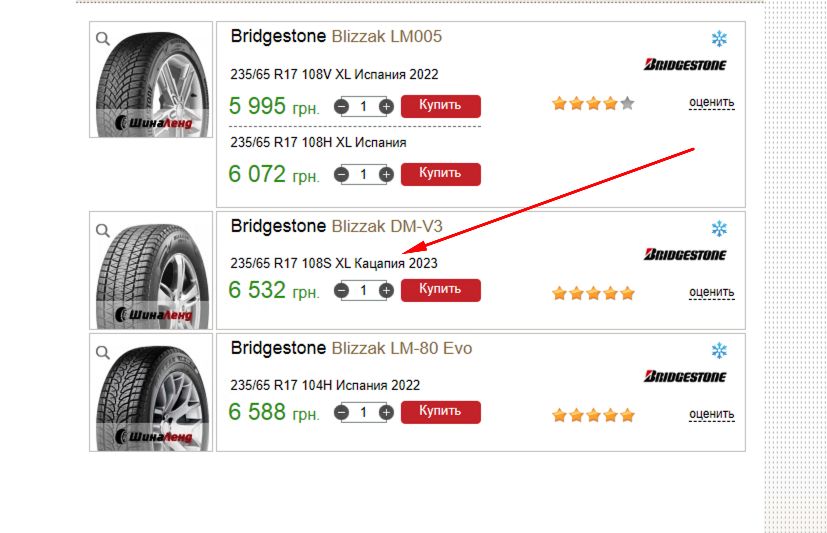The image size is (827, 533).
Task: Increase quantity for 6 072 грн. tire
Action: coord(386,175)
